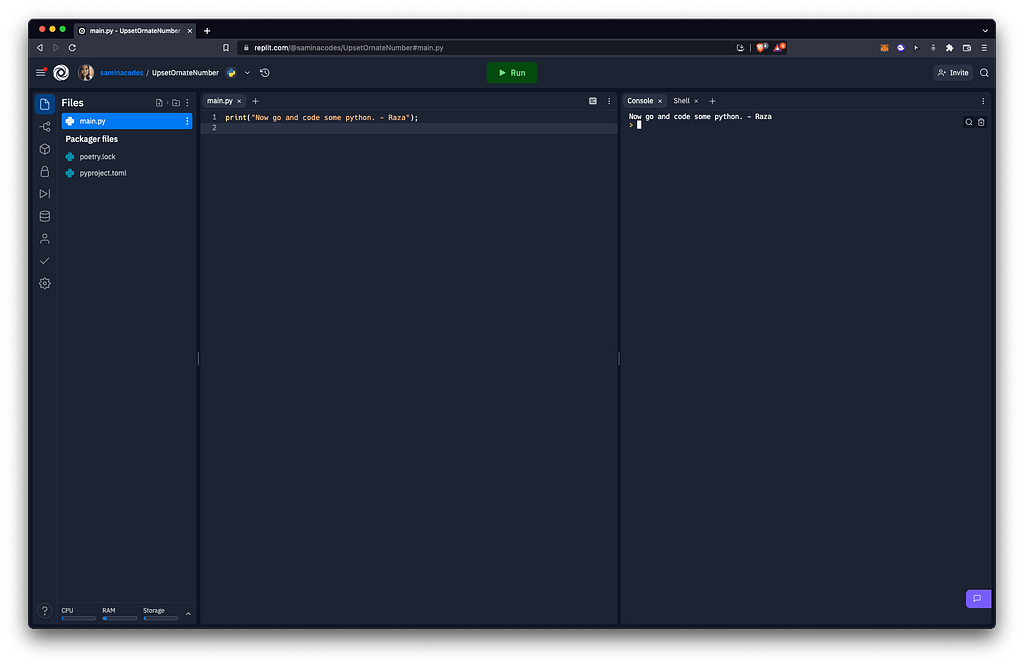Close the main.py editor tab
1024x666 pixels.
pos(239,101)
